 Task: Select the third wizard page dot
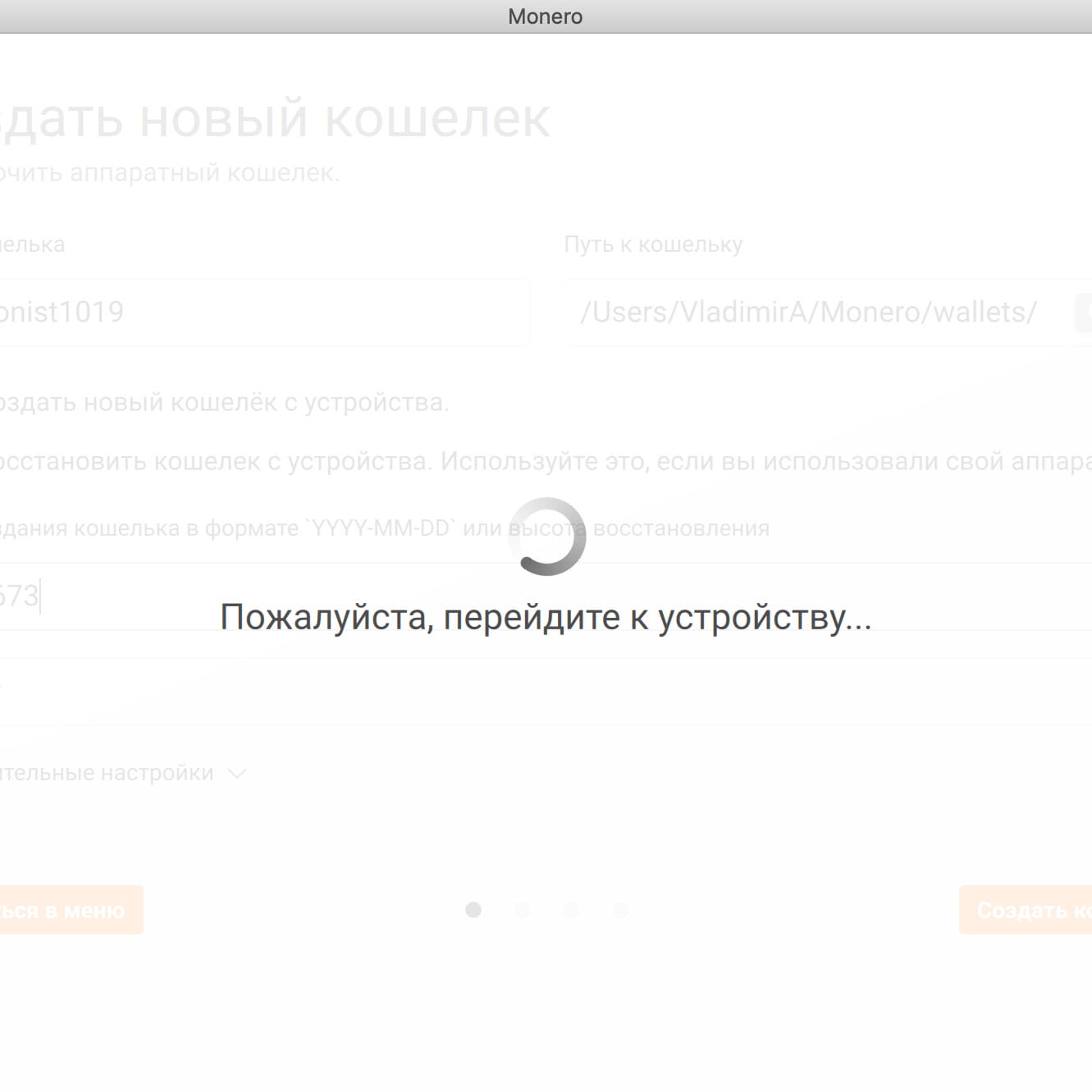coord(572,910)
